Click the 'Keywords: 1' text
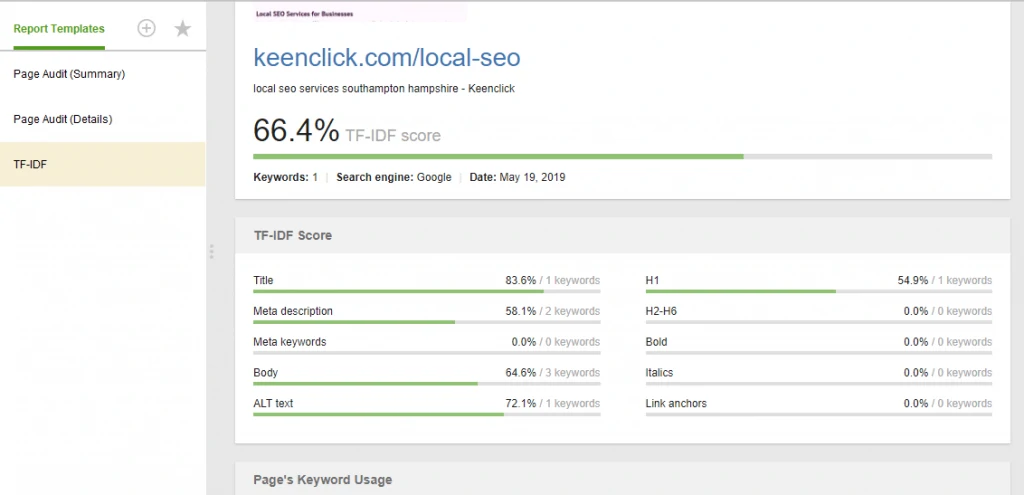 pos(285,177)
